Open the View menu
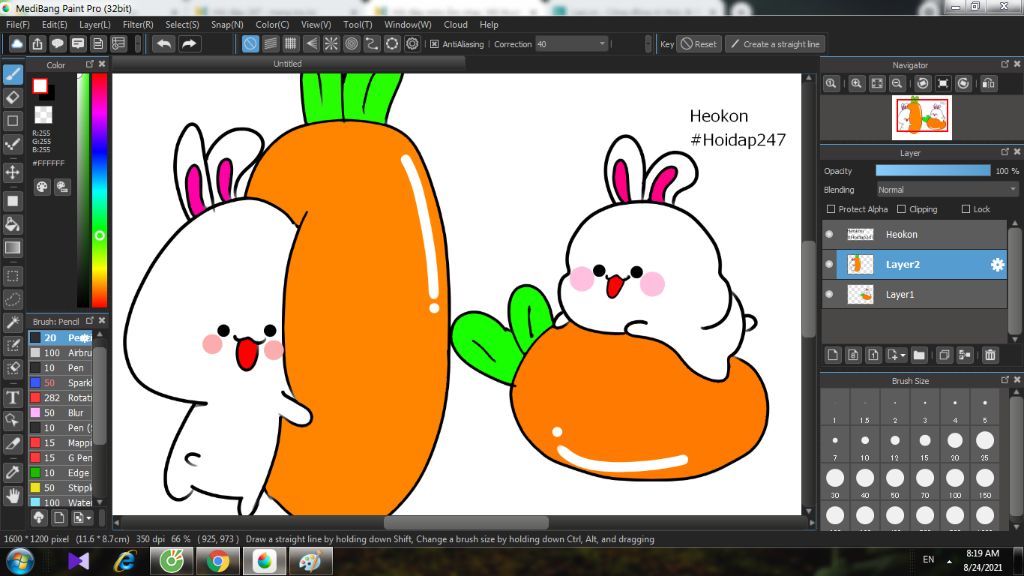 (316, 24)
